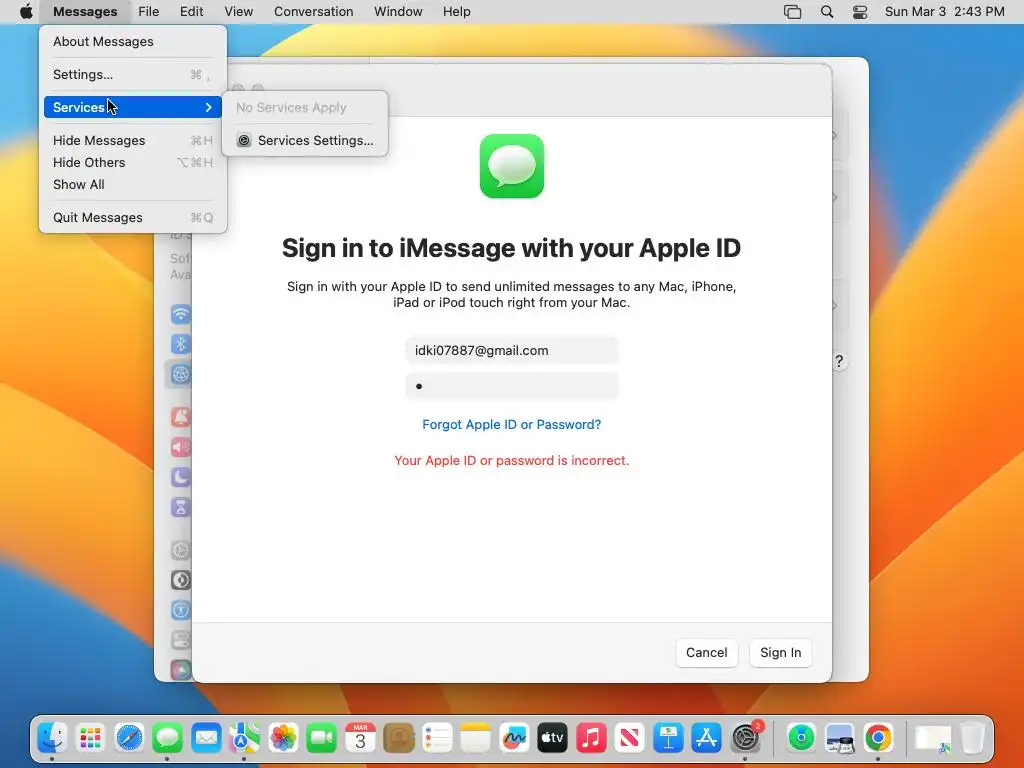Open the Help menu
The height and width of the screenshot is (768, 1024).
pyautogui.click(x=456, y=12)
